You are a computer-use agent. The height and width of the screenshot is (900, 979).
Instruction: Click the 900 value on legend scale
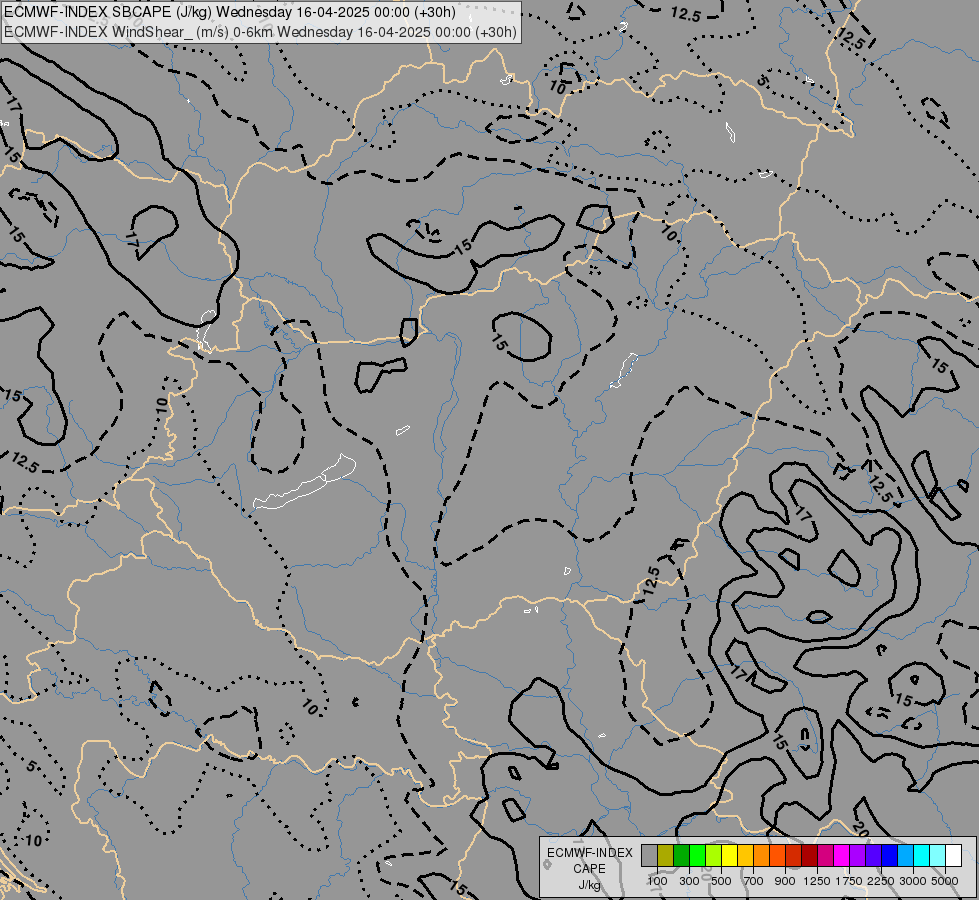[785, 881]
